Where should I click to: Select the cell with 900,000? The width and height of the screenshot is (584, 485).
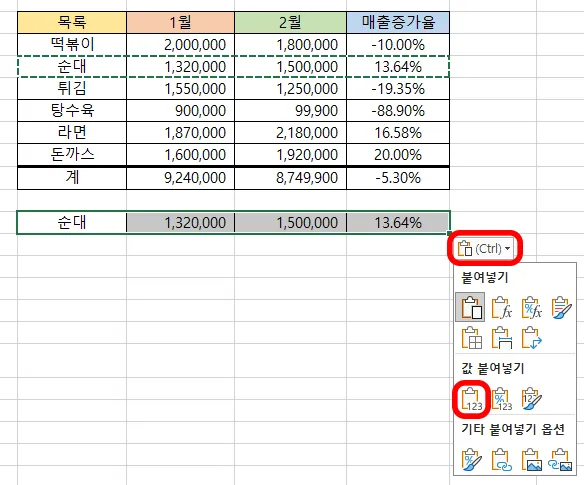pos(180,111)
